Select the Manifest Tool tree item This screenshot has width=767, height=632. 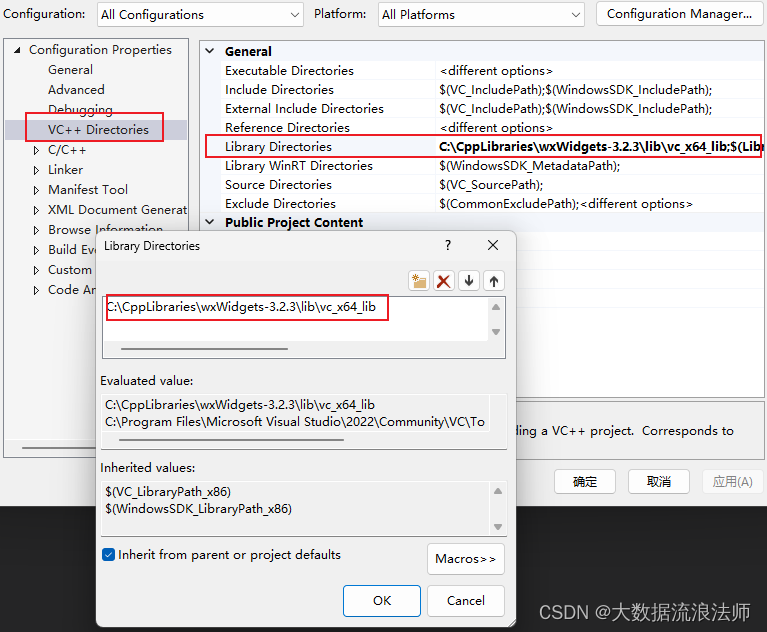(88, 190)
